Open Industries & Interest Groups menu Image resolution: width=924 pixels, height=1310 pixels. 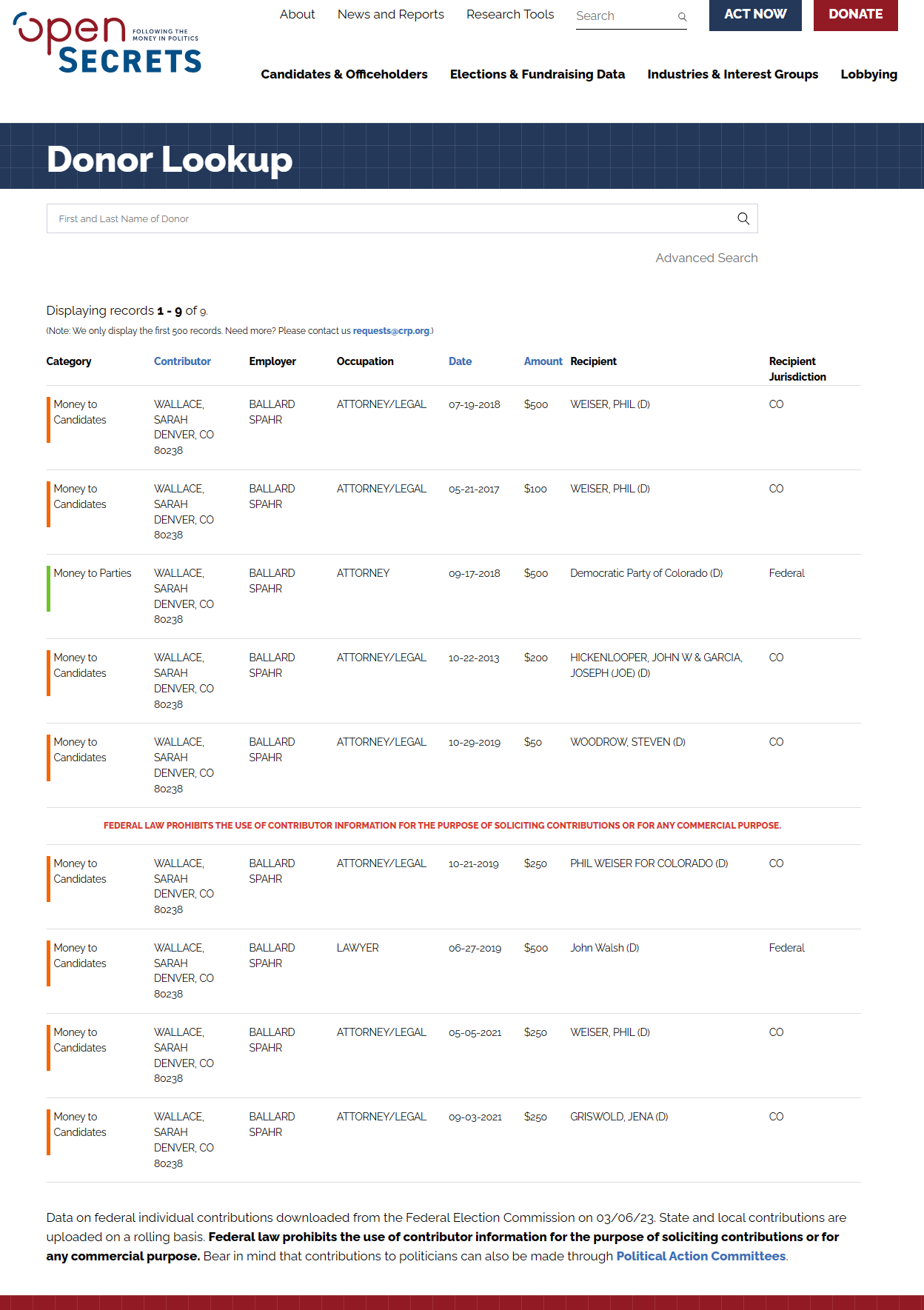733,74
